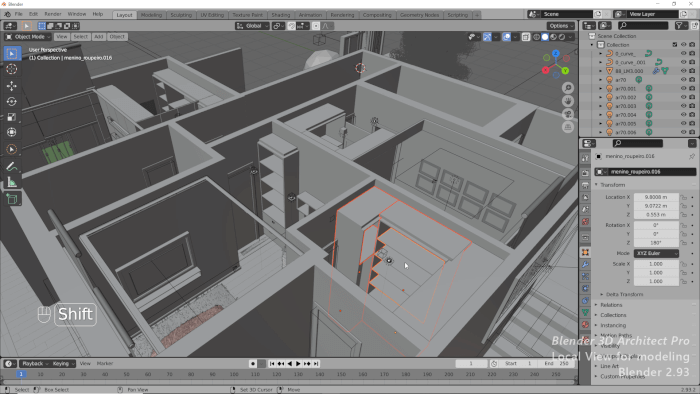Open the Modifier wrench properties tab
The height and width of the screenshot is (394, 700).
click(585, 264)
